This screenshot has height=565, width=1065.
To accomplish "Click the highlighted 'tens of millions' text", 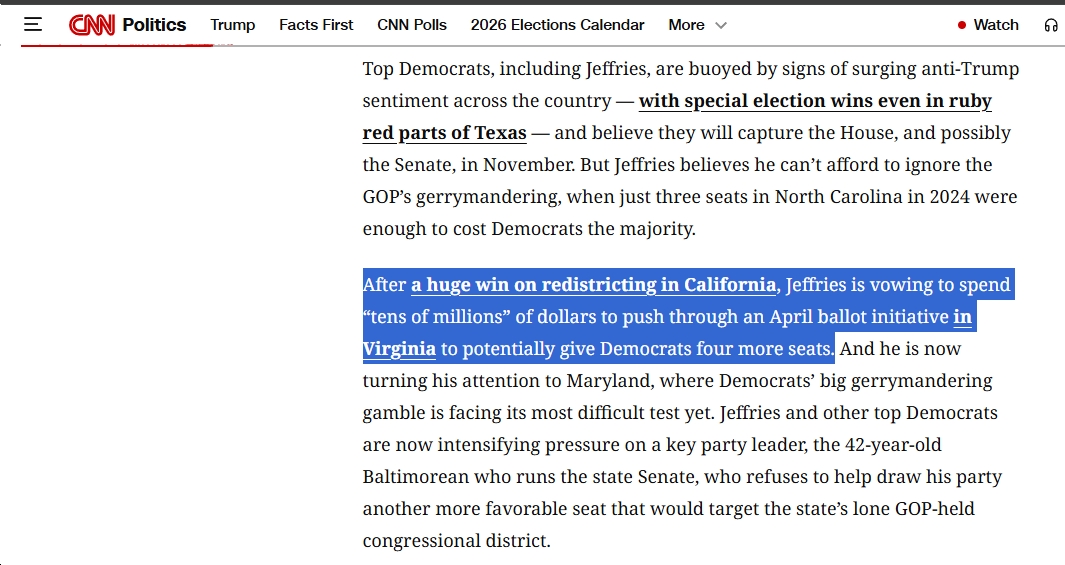I will coord(420,317).
